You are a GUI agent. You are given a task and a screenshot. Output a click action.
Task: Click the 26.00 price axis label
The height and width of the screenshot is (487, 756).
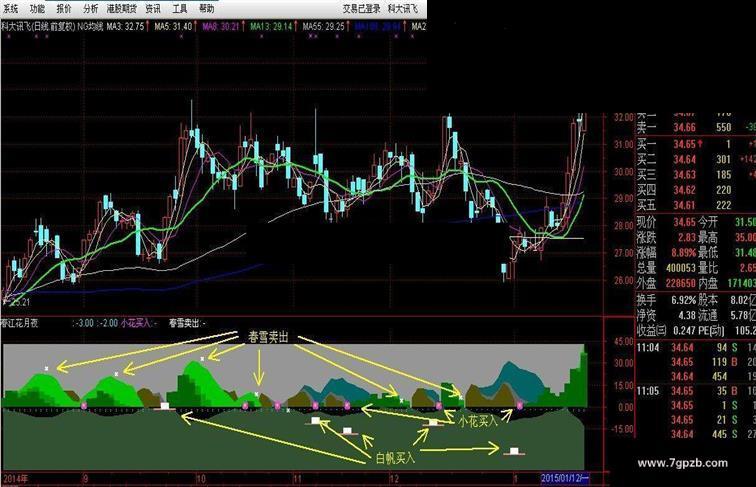(x=624, y=280)
